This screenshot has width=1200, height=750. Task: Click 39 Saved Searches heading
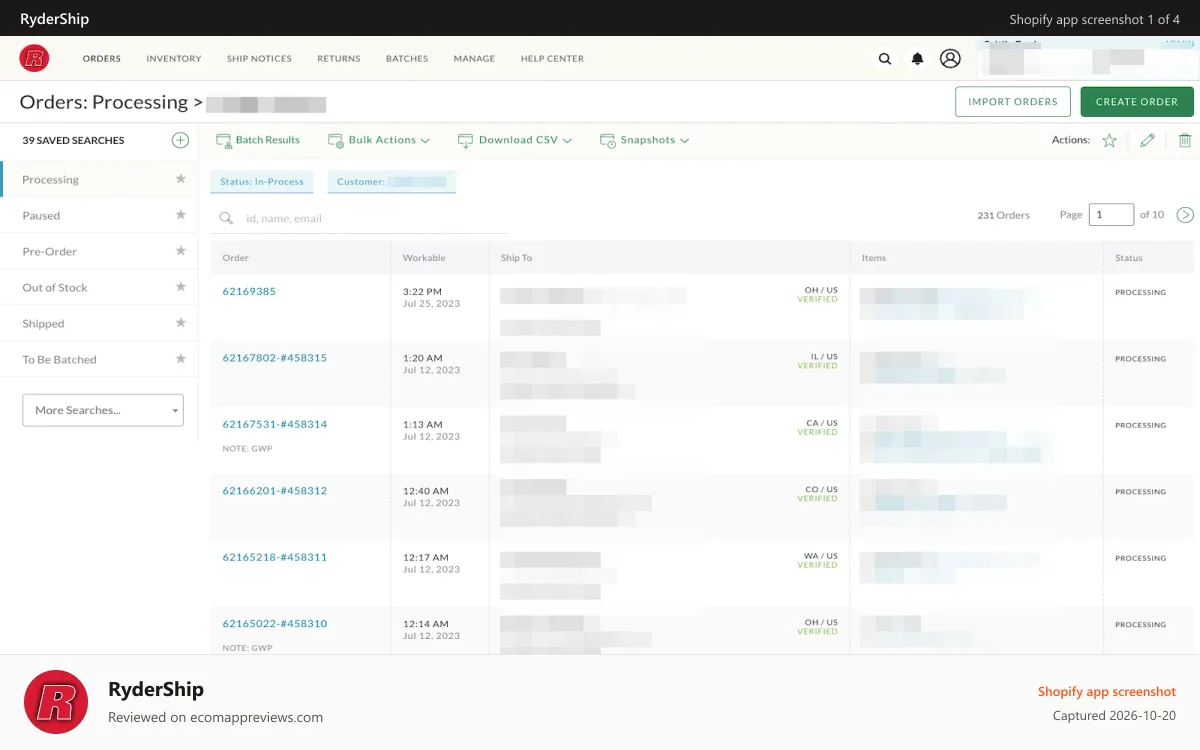click(73, 141)
